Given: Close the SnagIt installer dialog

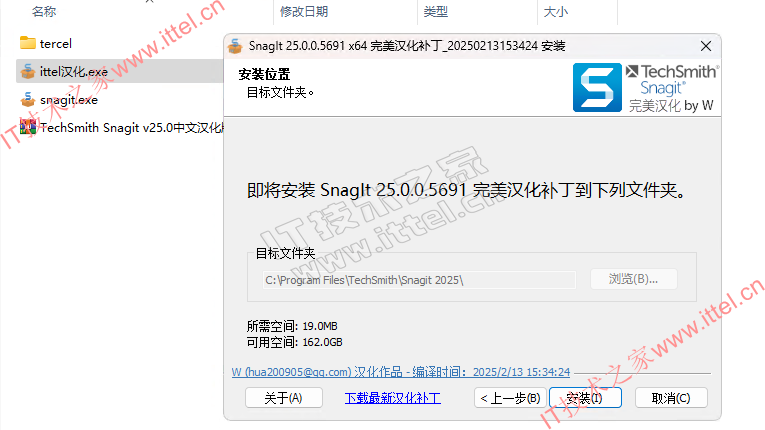Looking at the screenshot, I should click(705, 46).
